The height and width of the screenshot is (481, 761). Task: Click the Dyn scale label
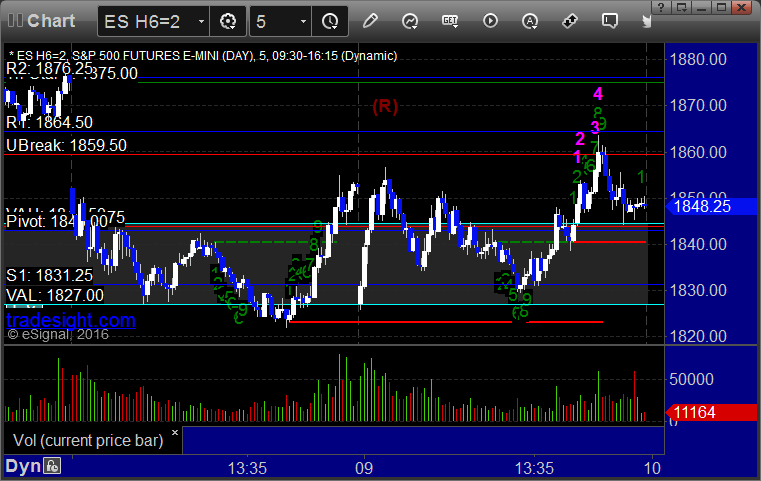(x=23, y=466)
